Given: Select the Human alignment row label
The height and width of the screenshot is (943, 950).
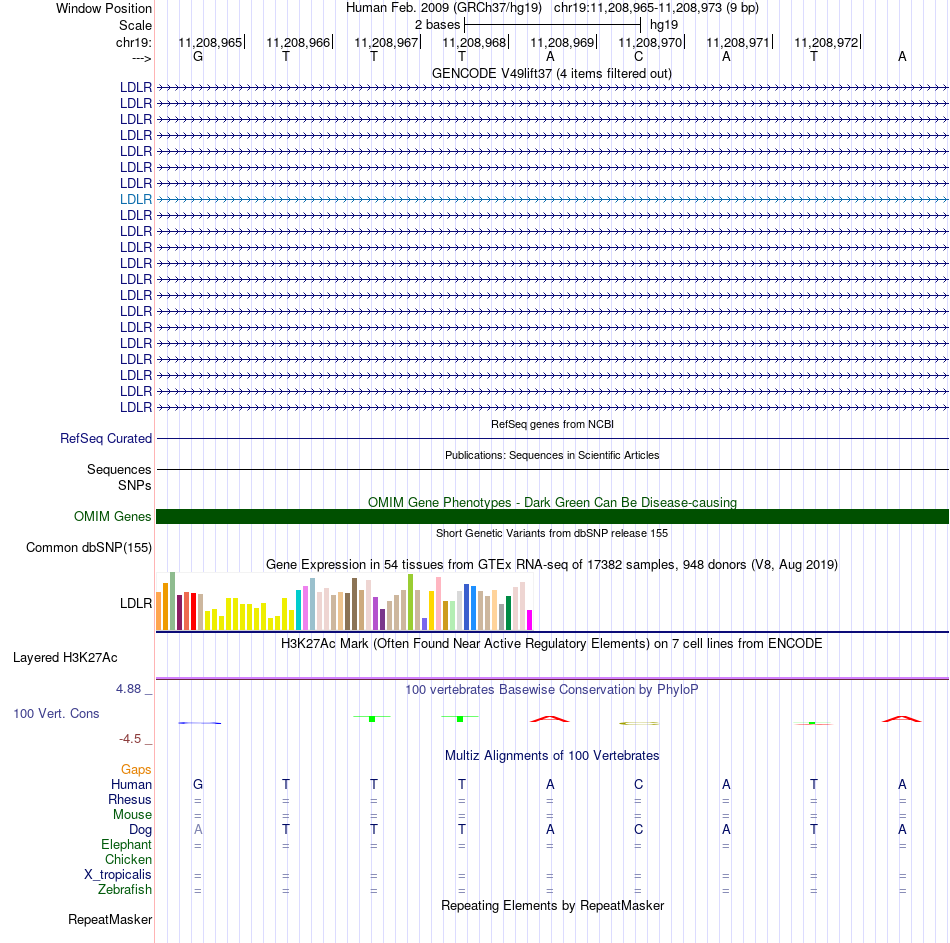Looking at the screenshot, I should 131,784.
